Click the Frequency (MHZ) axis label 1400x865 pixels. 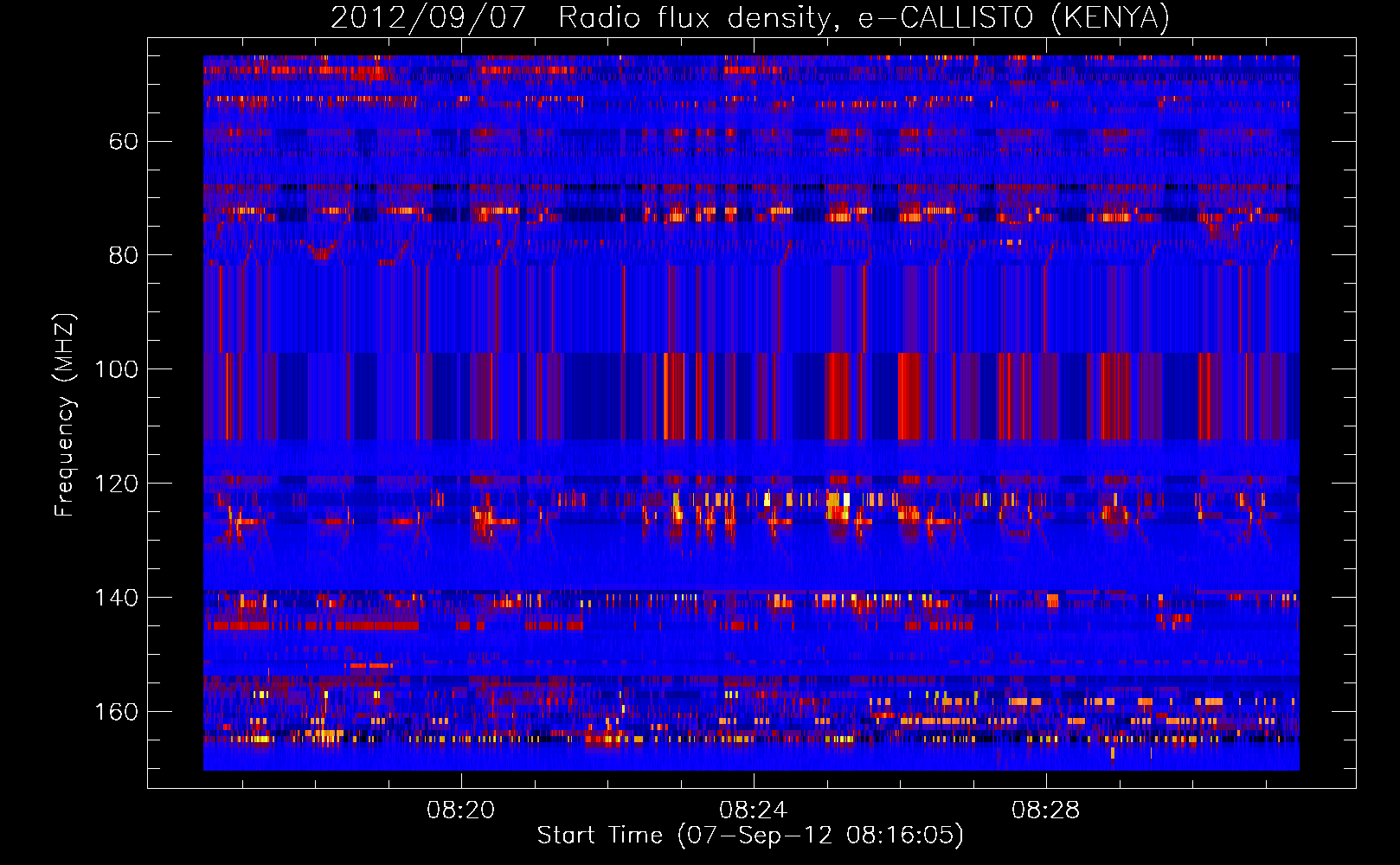(x=65, y=414)
